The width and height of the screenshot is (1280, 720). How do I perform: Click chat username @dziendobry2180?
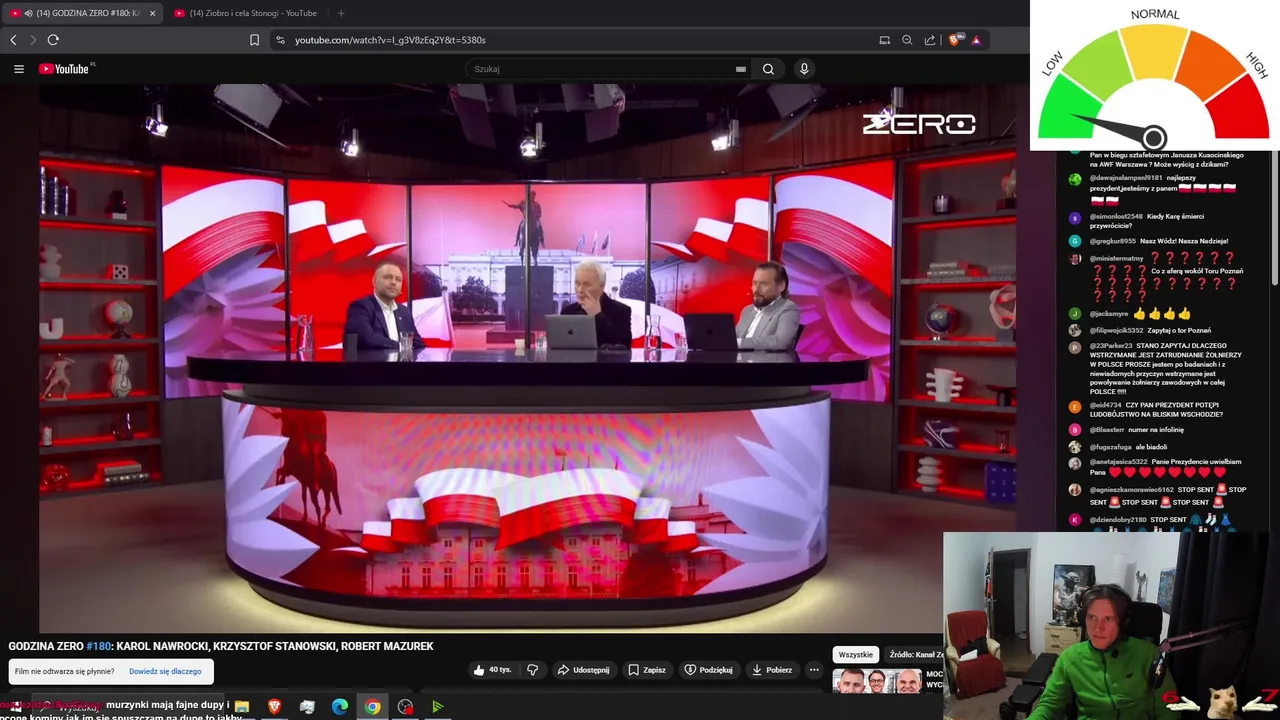[x=1118, y=520]
